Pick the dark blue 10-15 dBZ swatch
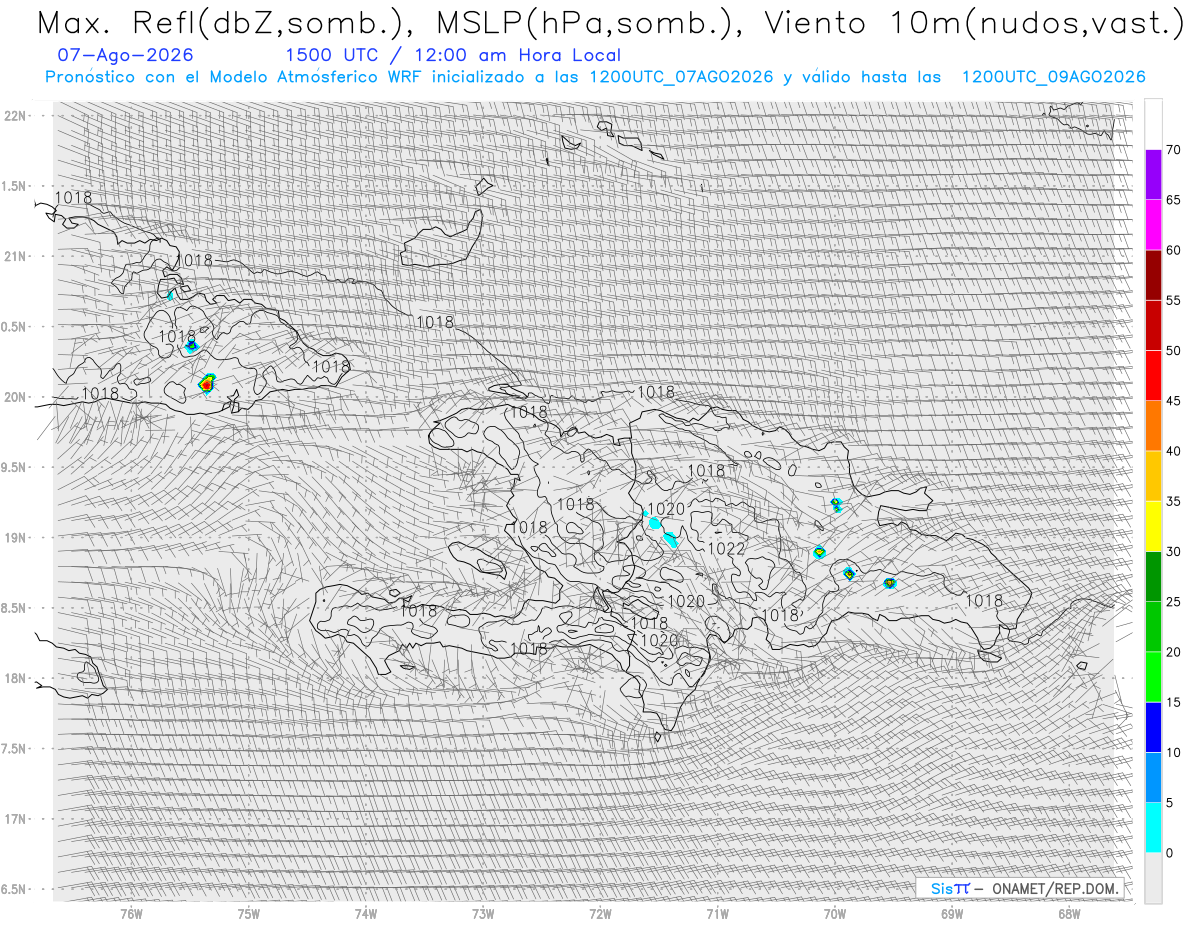This screenshot has height=927, width=1200. pyautogui.click(x=1153, y=727)
